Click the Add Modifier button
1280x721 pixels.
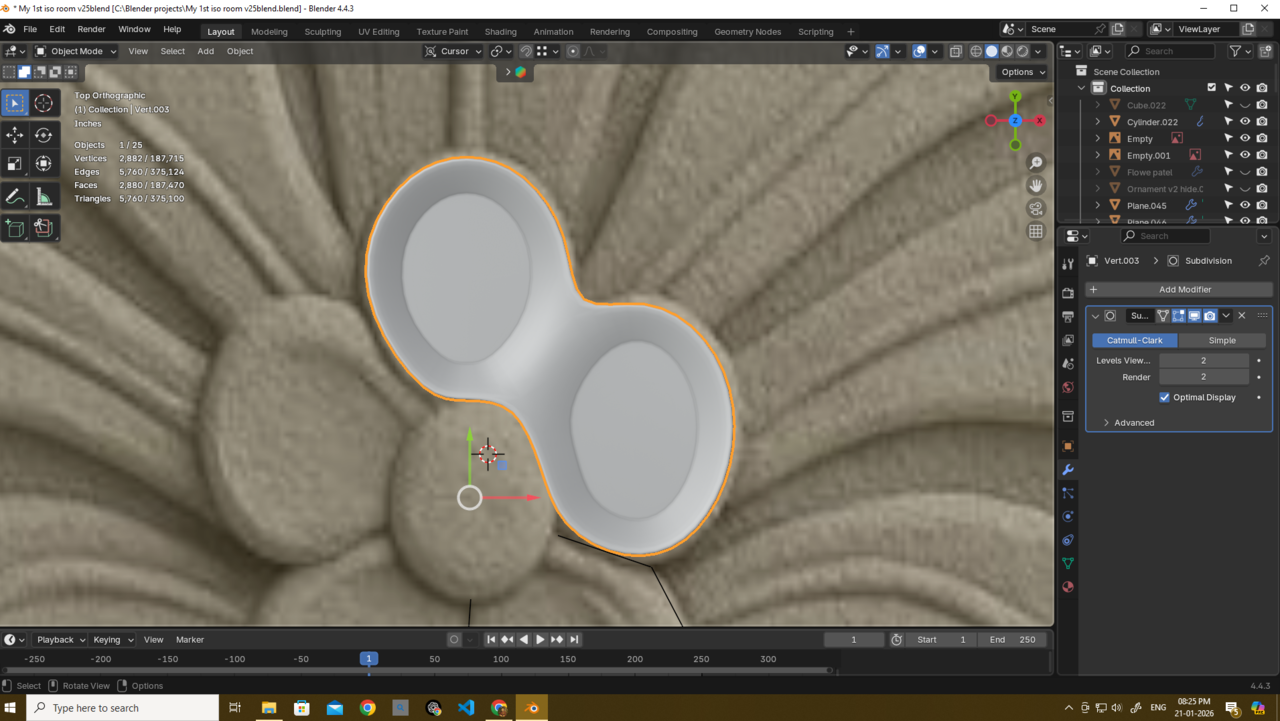(1184, 289)
